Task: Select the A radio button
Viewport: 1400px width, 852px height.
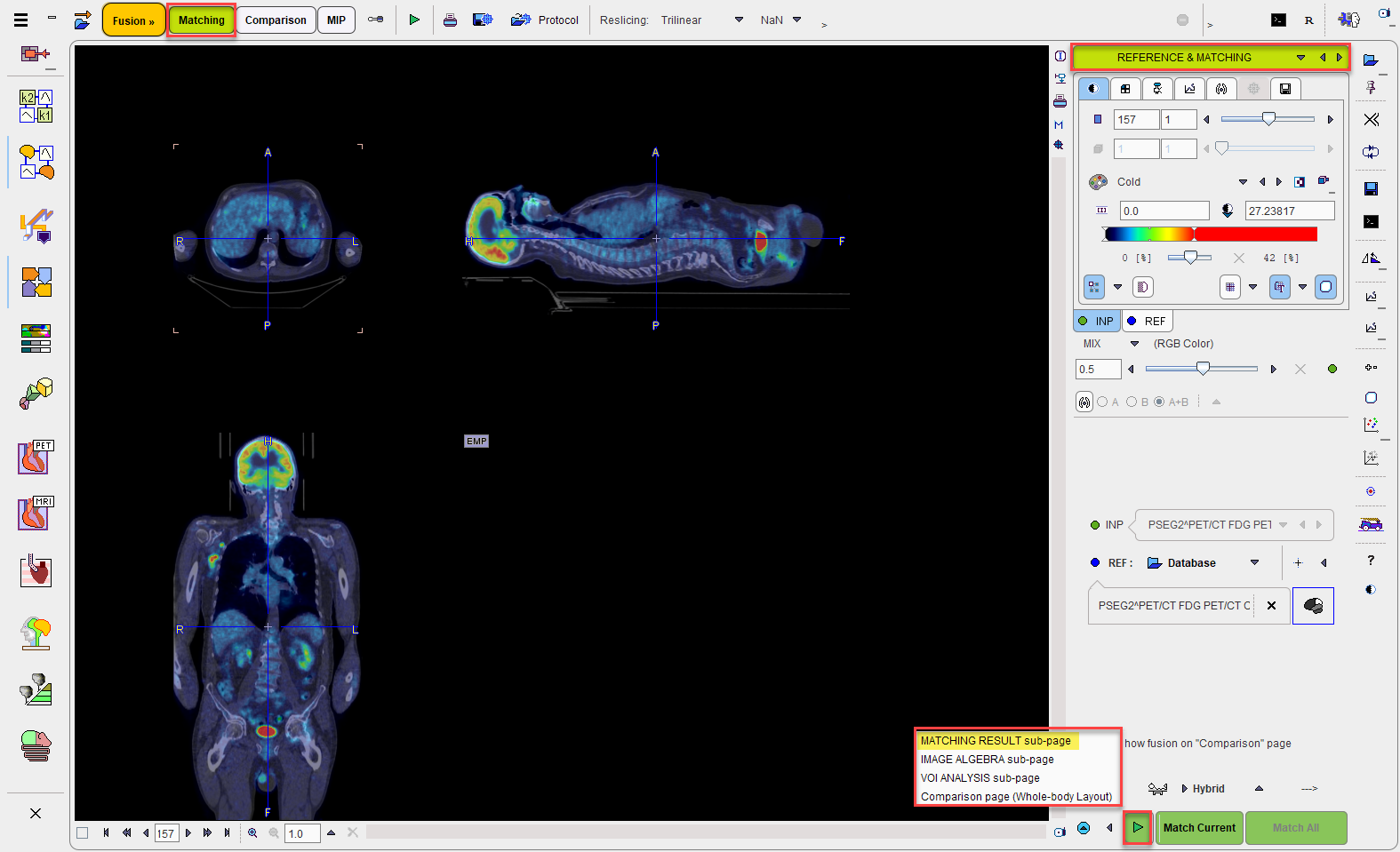Action: (x=1102, y=402)
